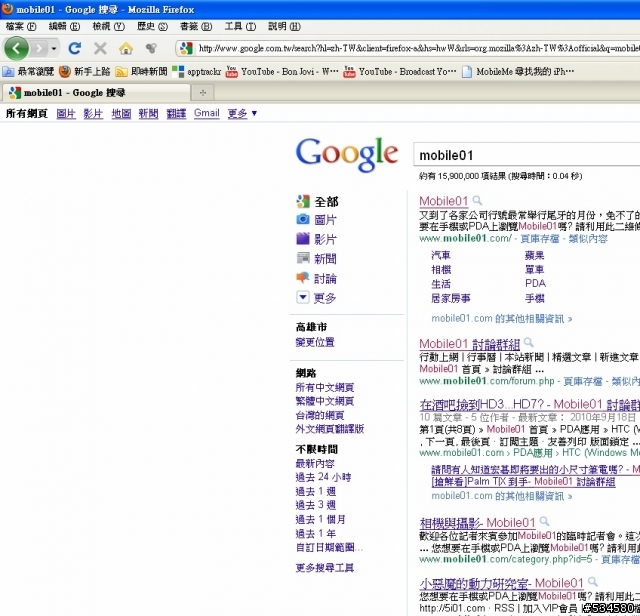Select the mobile01 - Google 搜尋 tab
The width and height of the screenshot is (640, 616).
pos(96,93)
